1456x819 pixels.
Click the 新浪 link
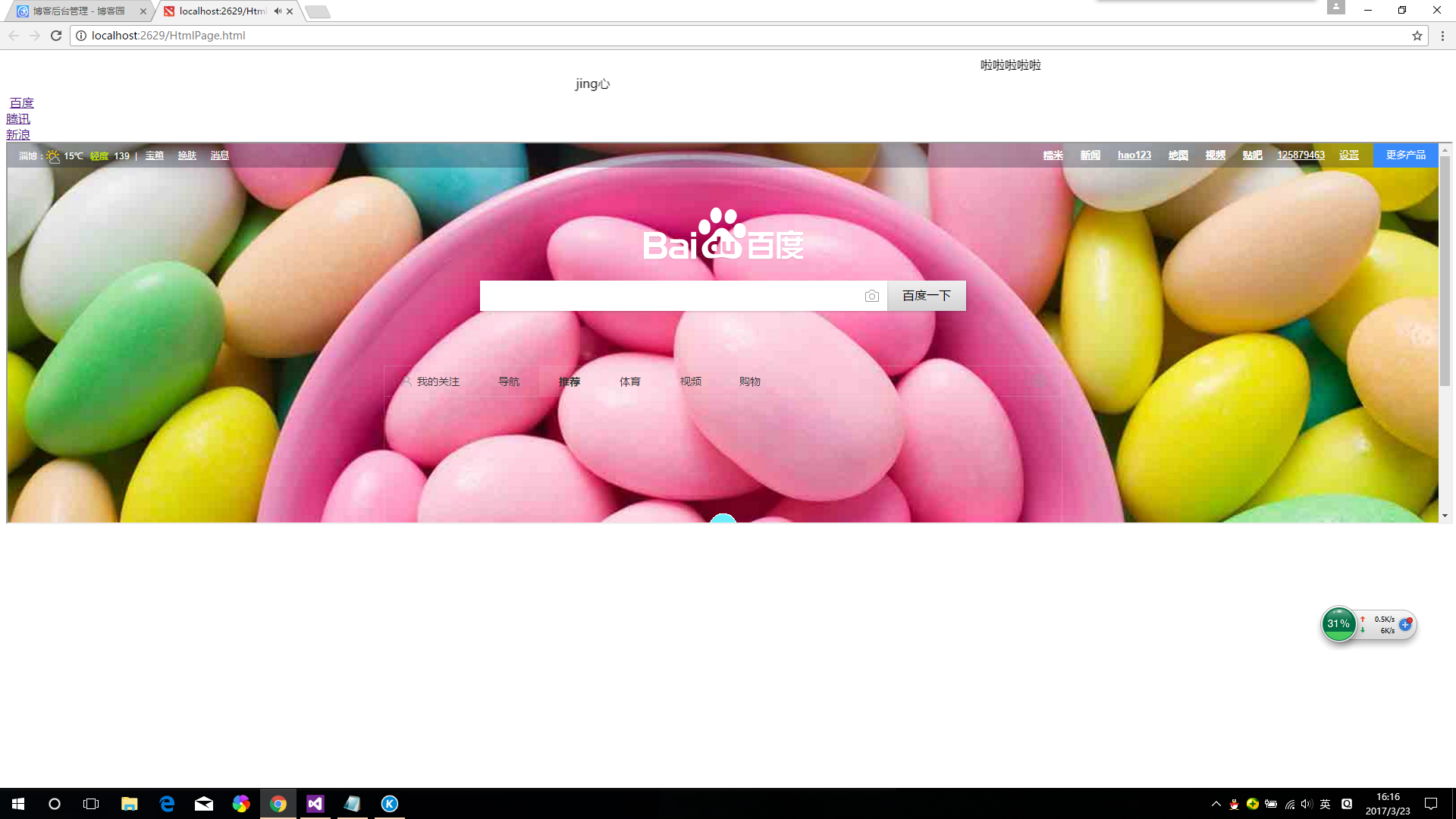18,135
